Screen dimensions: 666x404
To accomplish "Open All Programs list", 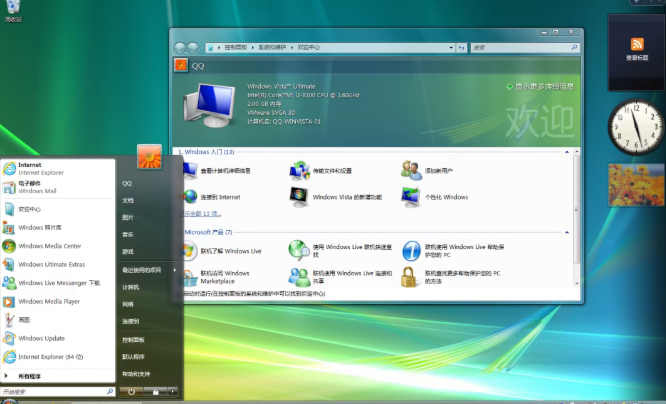I will pos(58,376).
